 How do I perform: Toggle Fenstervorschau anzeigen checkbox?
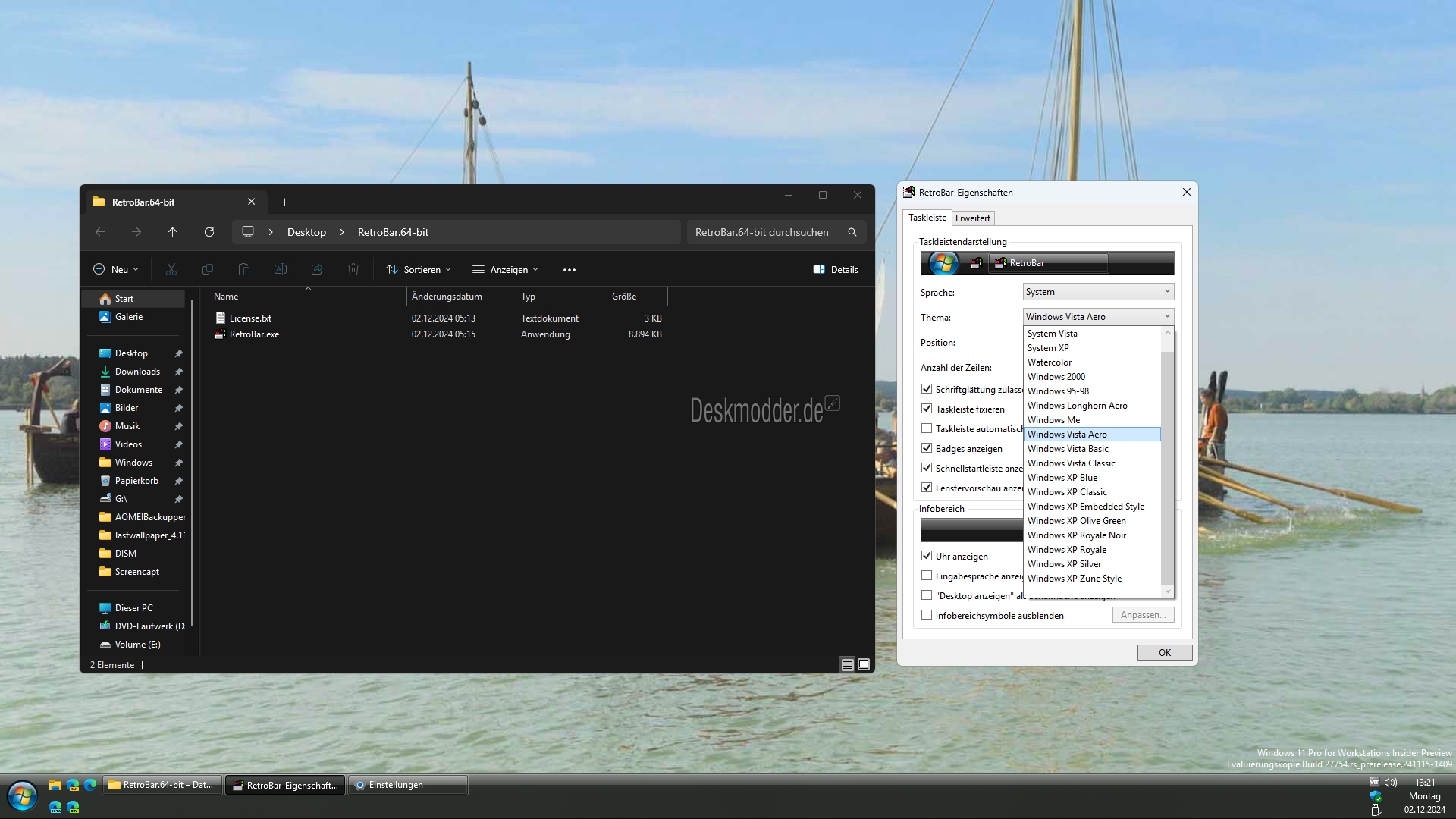927,488
